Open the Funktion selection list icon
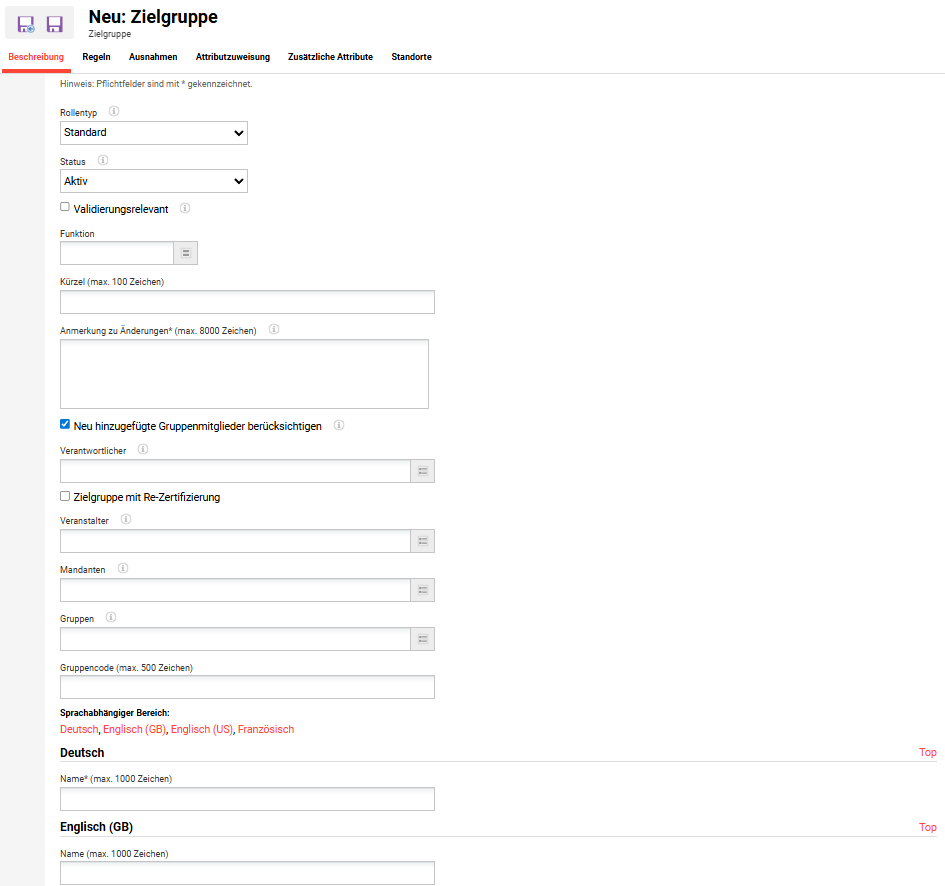The image size is (945, 886). click(x=186, y=253)
